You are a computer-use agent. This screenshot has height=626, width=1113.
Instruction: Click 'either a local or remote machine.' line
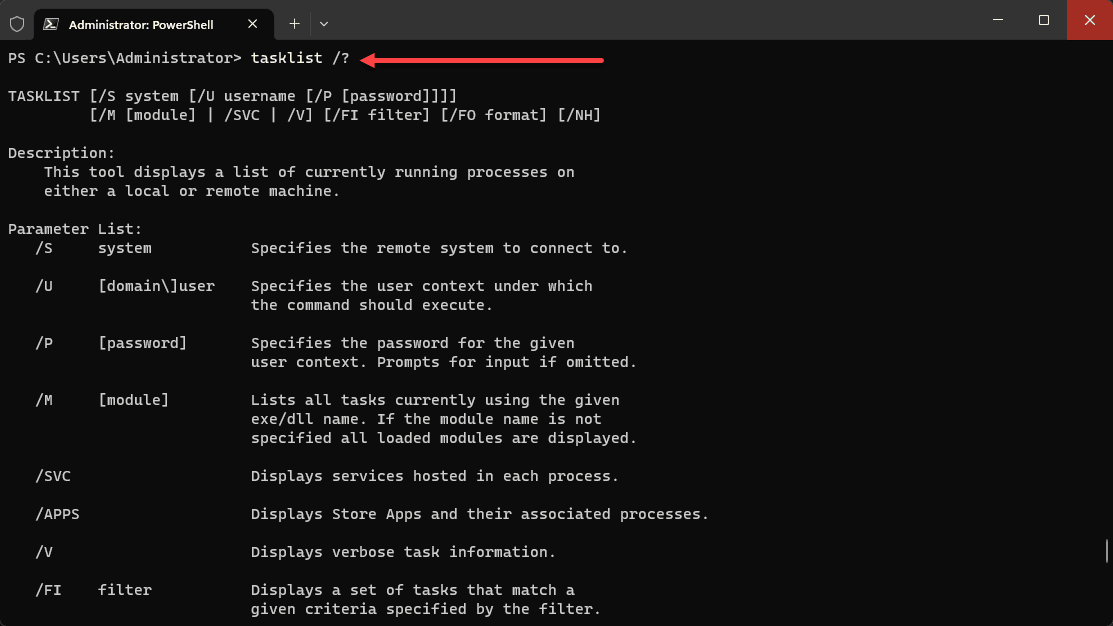[x=192, y=192]
